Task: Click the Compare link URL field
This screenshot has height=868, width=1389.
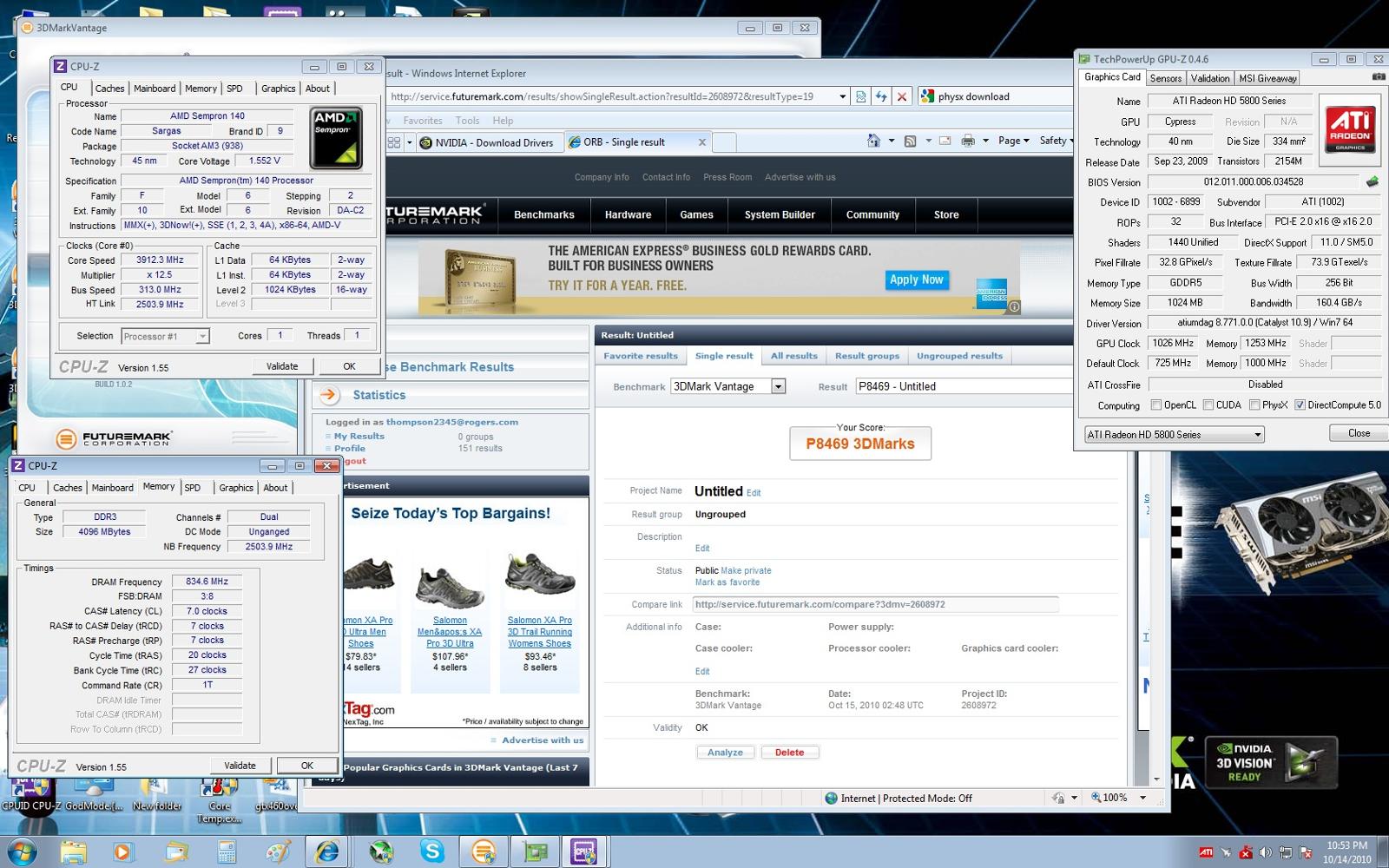Action: (x=875, y=604)
